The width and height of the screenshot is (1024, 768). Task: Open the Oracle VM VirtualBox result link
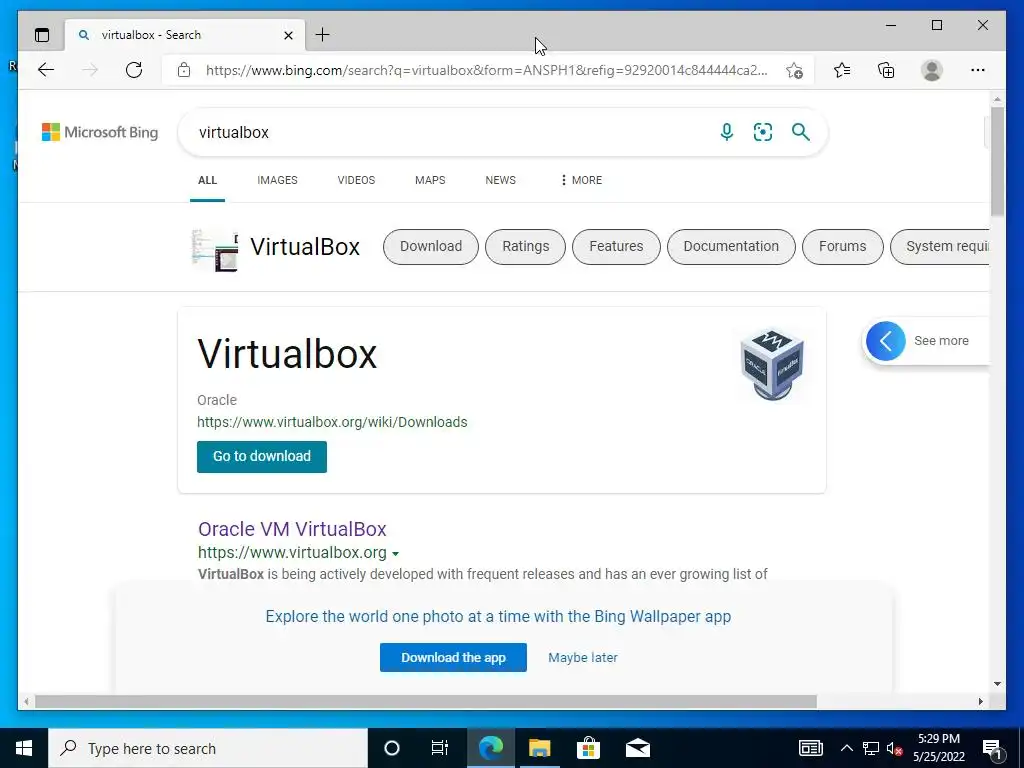292,529
